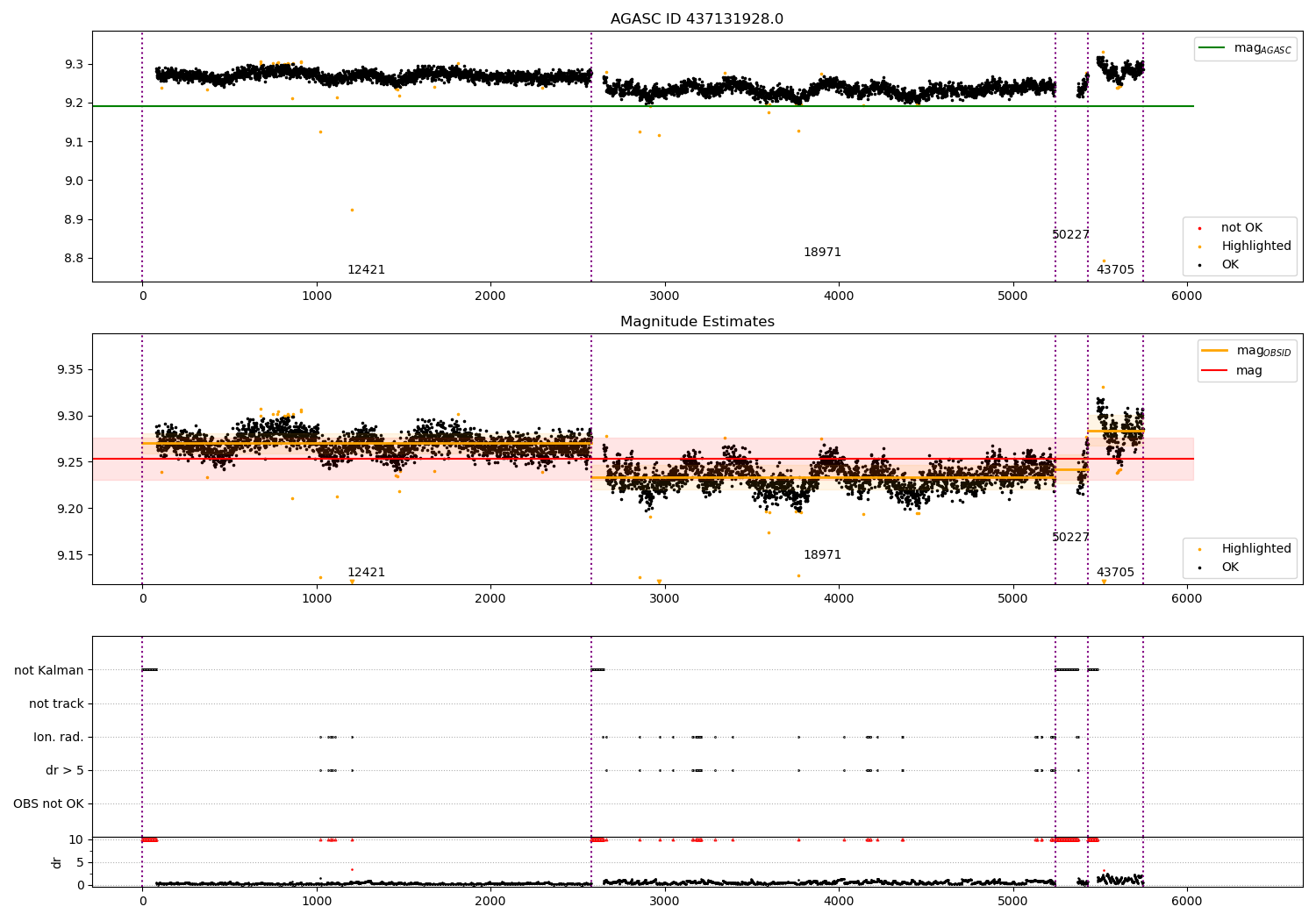Click OBSID label '12421' in the top plot
The image size is (1316, 921).
click(x=366, y=270)
